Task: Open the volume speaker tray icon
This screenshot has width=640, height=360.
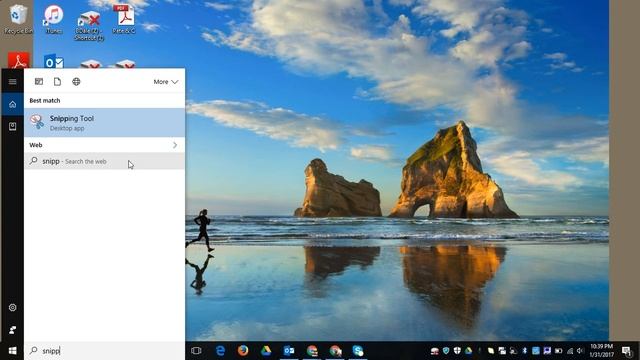Action: [x=580, y=351]
